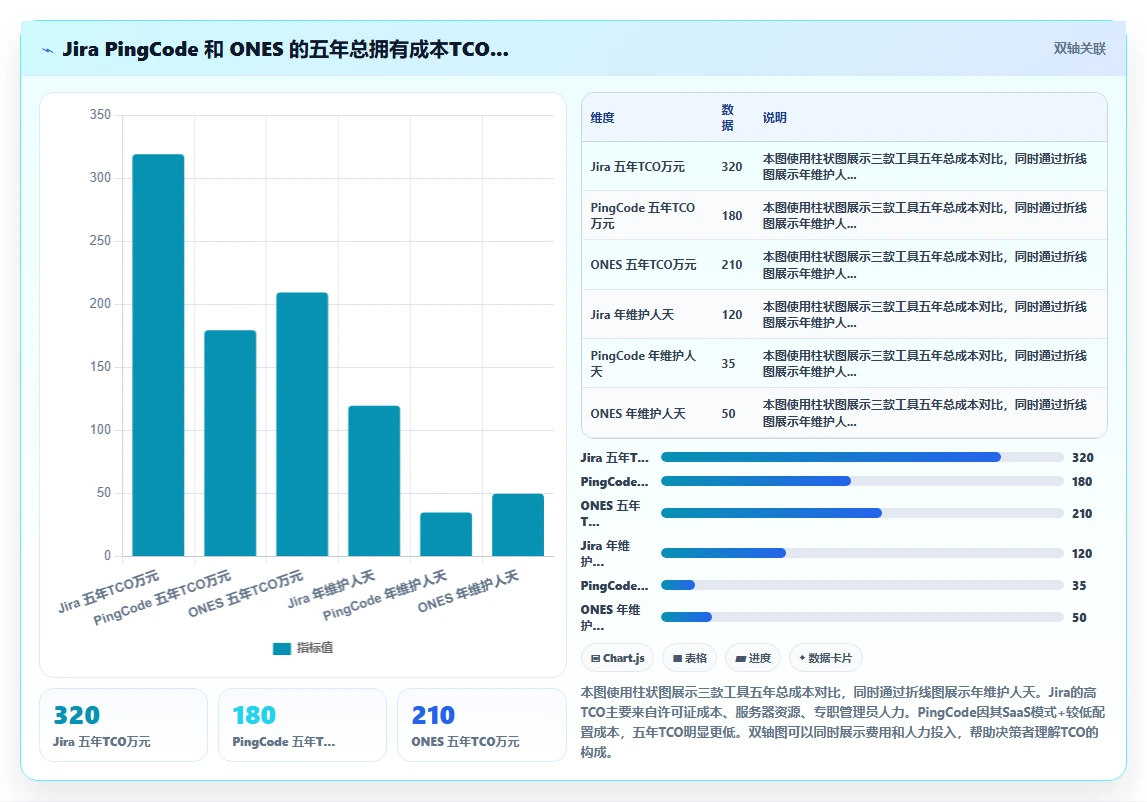The width and height of the screenshot is (1147, 802).
Task: Click the ONES 五年TCO万元 bar in chart
Action: pos(302,424)
